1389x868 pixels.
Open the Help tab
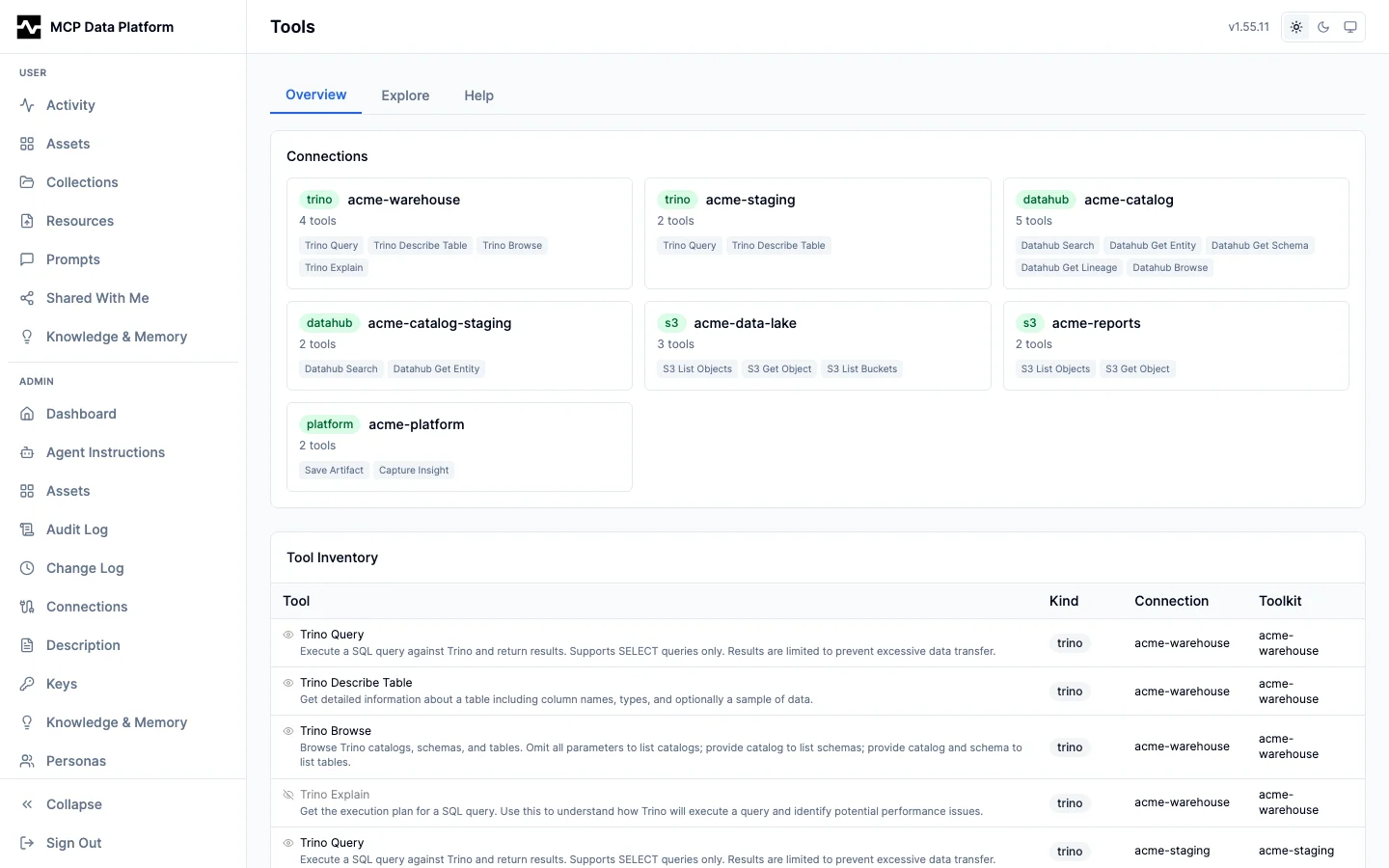click(x=478, y=95)
